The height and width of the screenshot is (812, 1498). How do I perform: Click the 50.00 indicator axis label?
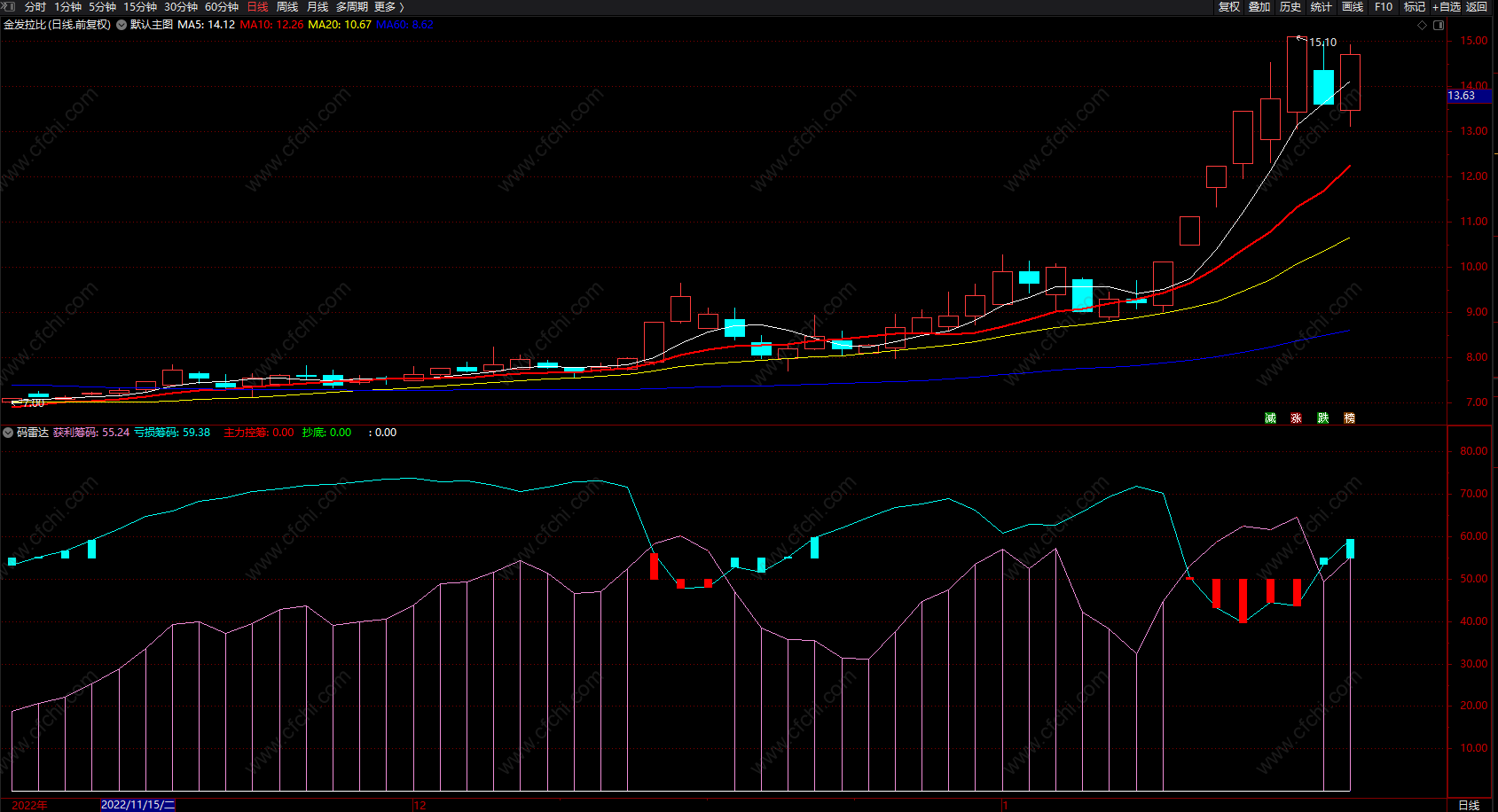pos(1474,579)
